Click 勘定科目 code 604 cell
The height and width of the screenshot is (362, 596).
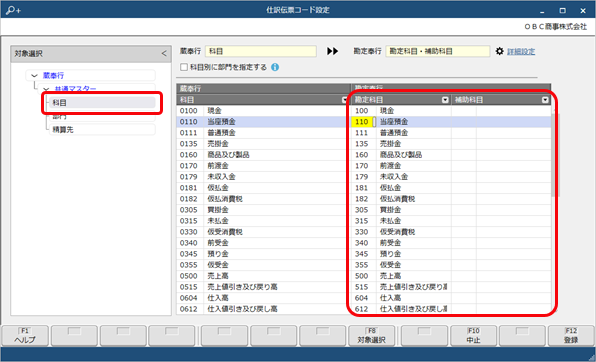[363, 298]
